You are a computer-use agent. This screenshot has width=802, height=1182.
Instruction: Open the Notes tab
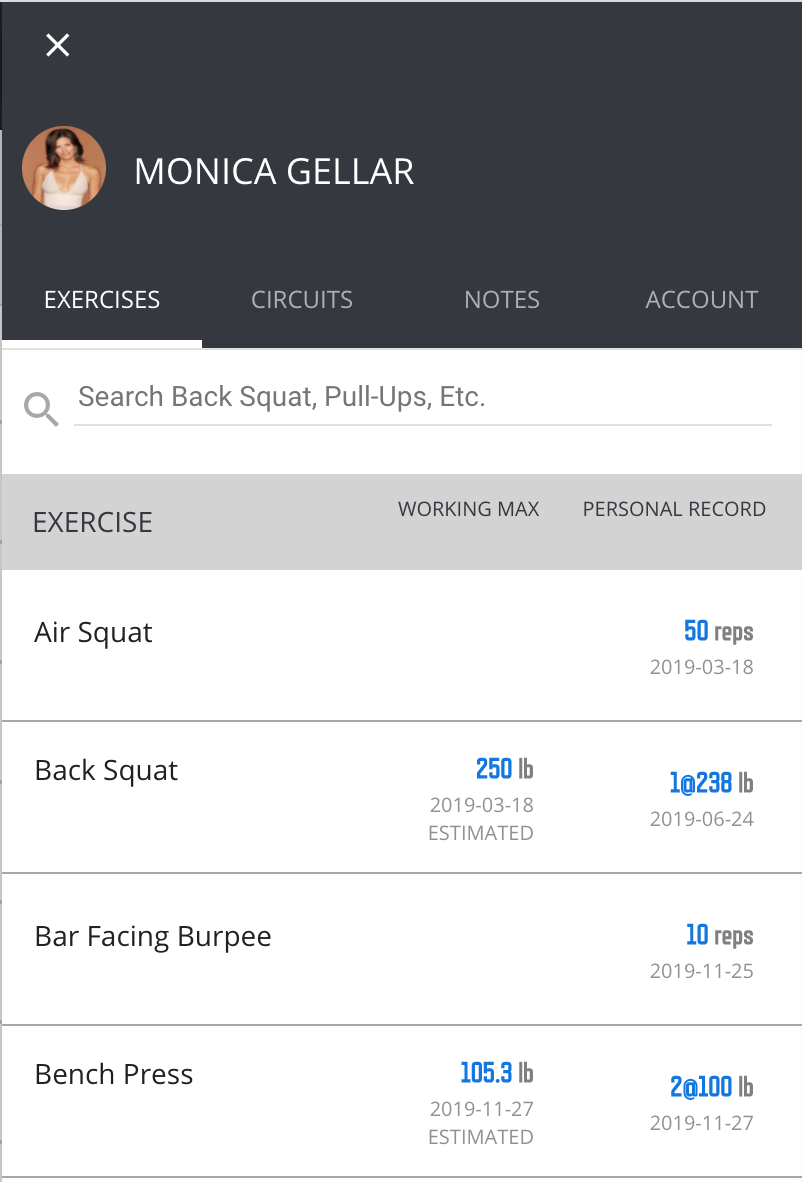[502, 300]
